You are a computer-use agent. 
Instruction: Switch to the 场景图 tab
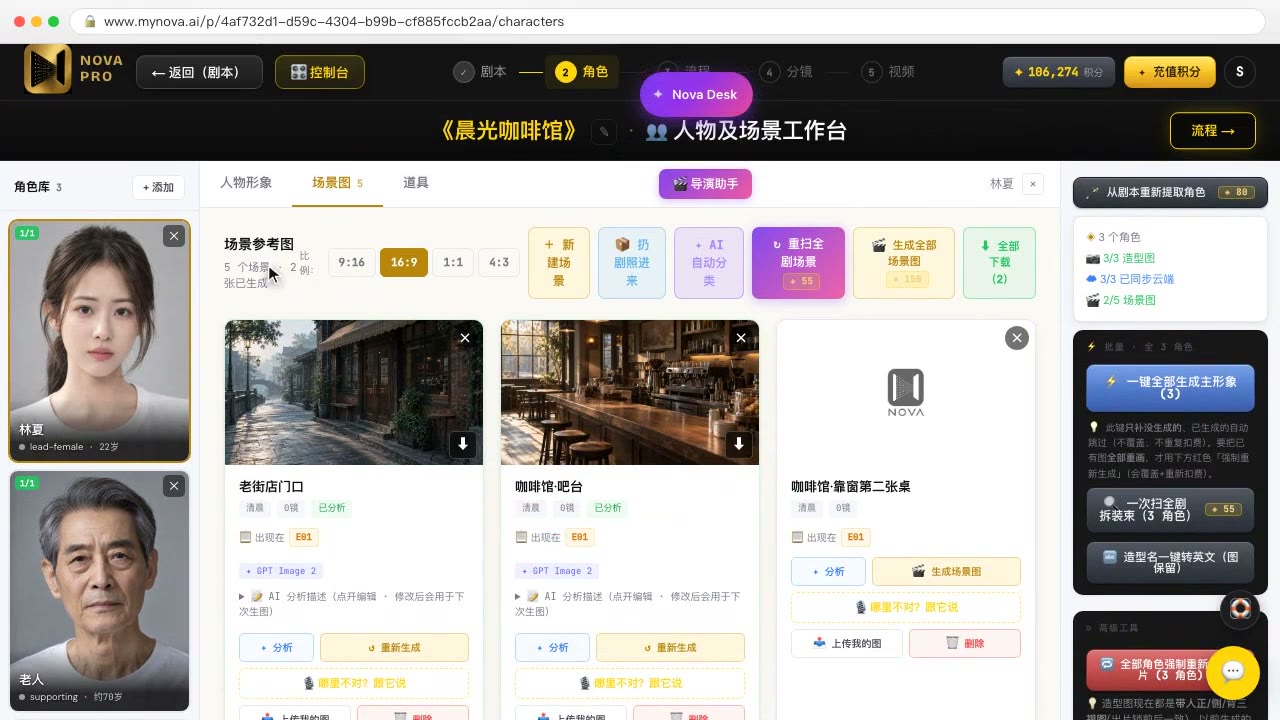(x=337, y=183)
